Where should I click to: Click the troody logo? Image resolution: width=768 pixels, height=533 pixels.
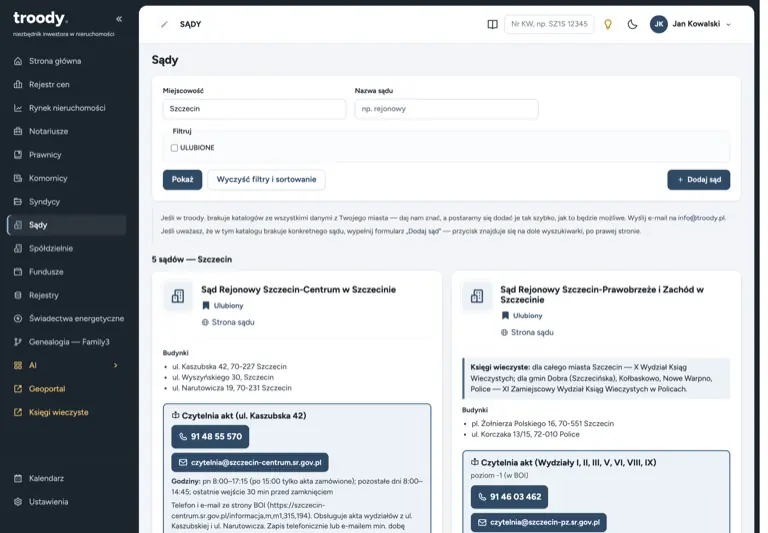[40, 19]
